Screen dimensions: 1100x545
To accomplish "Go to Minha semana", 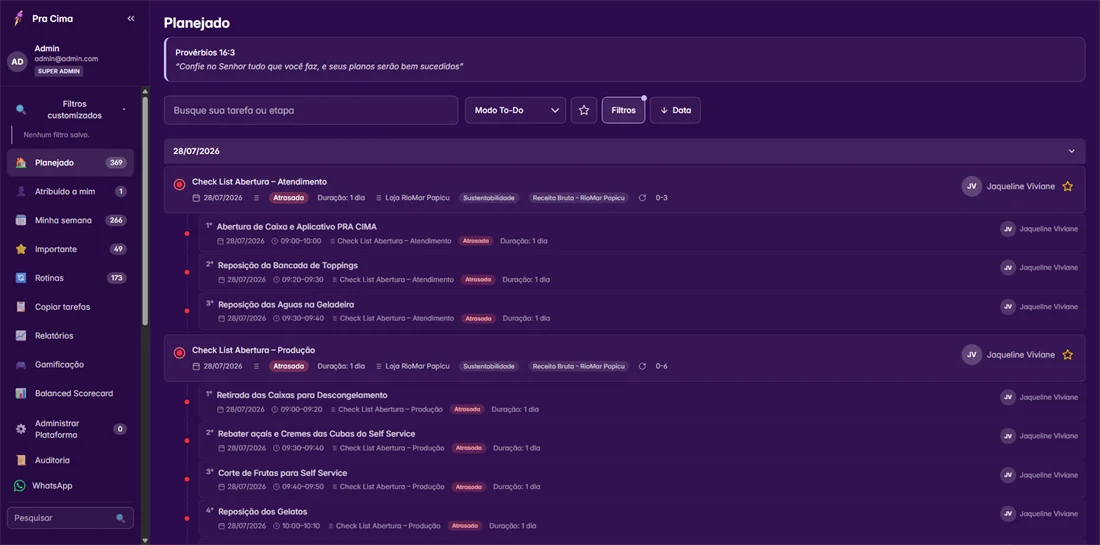I will coord(70,220).
